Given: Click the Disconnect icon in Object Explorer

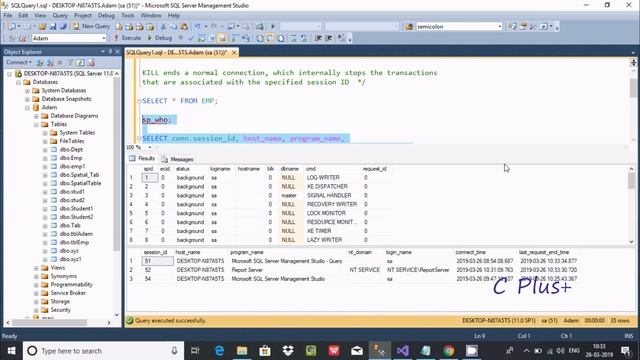Looking at the screenshot, I should click(50, 62).
